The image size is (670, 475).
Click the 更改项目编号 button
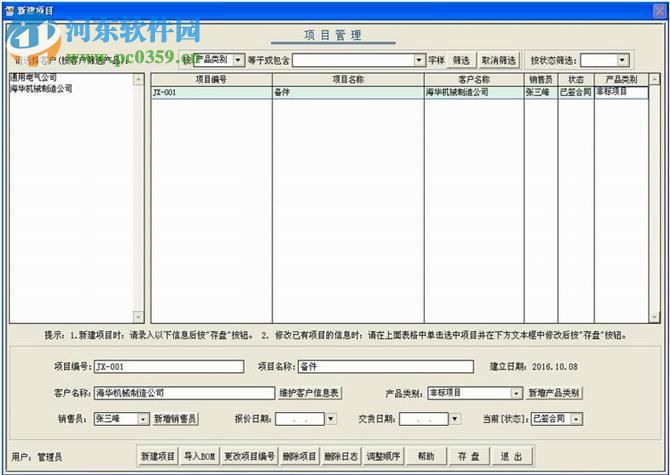[x=250, y=456]
